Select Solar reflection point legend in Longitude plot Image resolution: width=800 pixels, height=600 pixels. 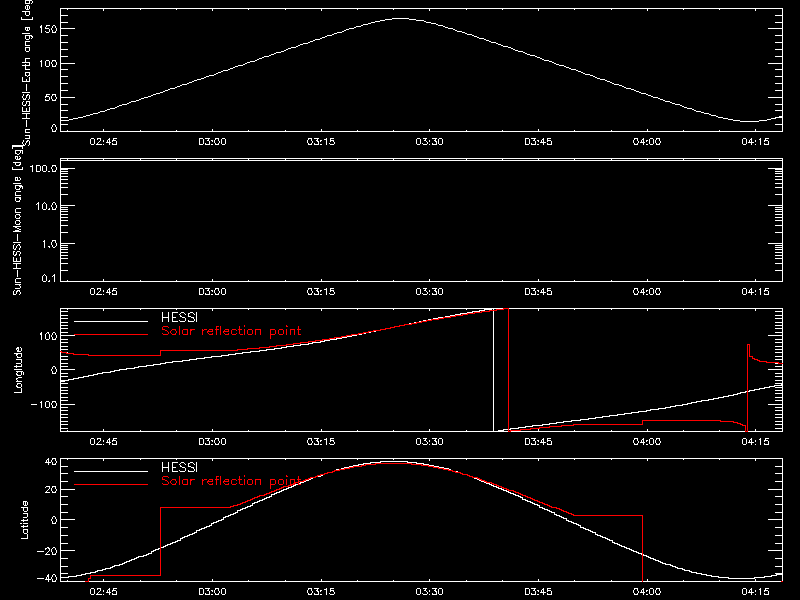231,332
